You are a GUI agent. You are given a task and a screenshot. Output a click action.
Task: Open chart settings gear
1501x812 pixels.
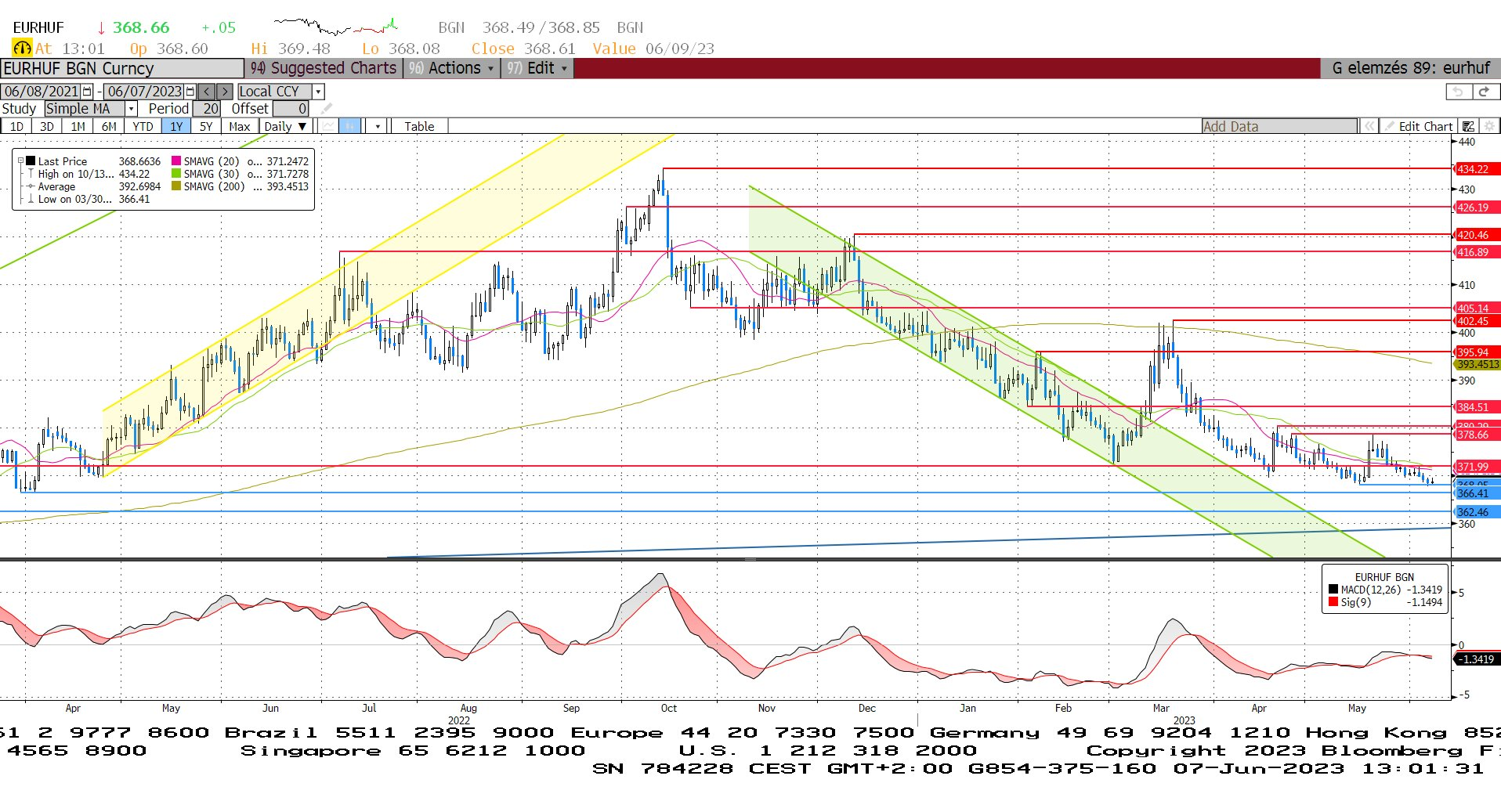1490,126
